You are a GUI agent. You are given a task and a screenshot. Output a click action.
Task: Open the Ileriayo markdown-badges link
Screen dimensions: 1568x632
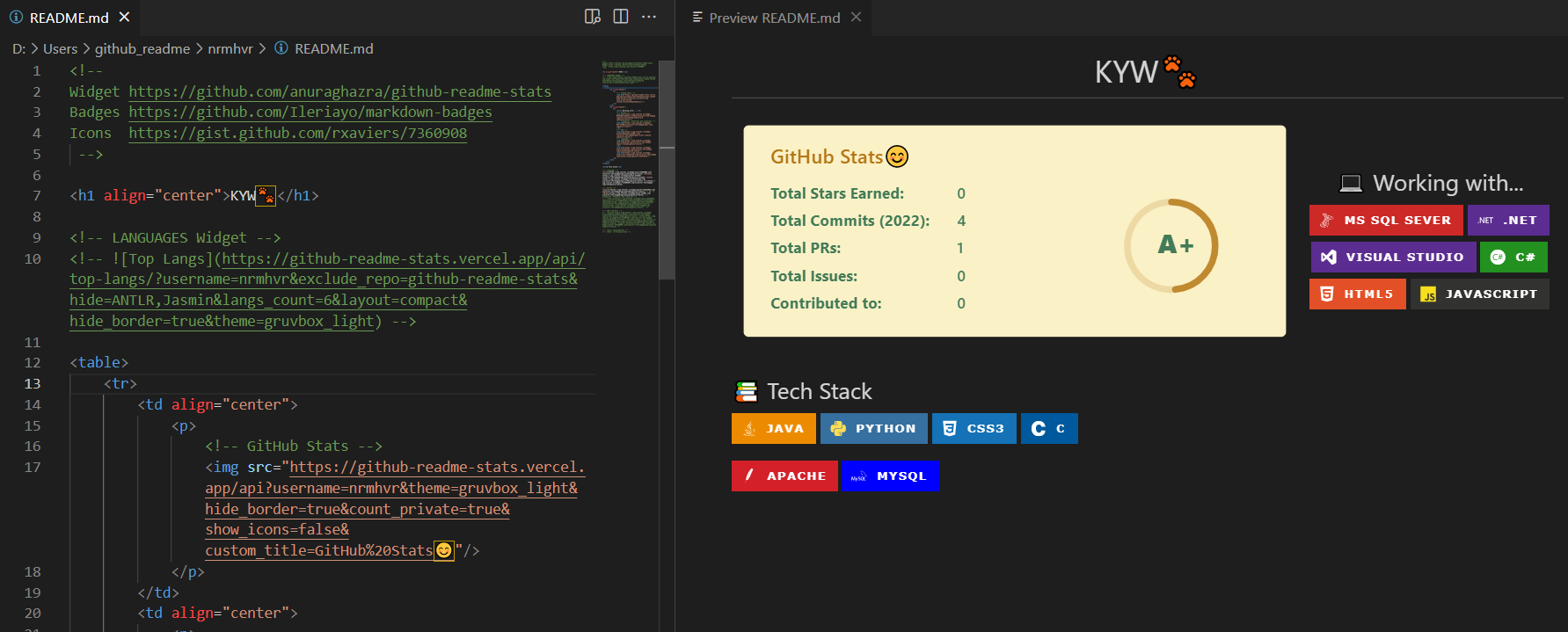coord(310,112)
